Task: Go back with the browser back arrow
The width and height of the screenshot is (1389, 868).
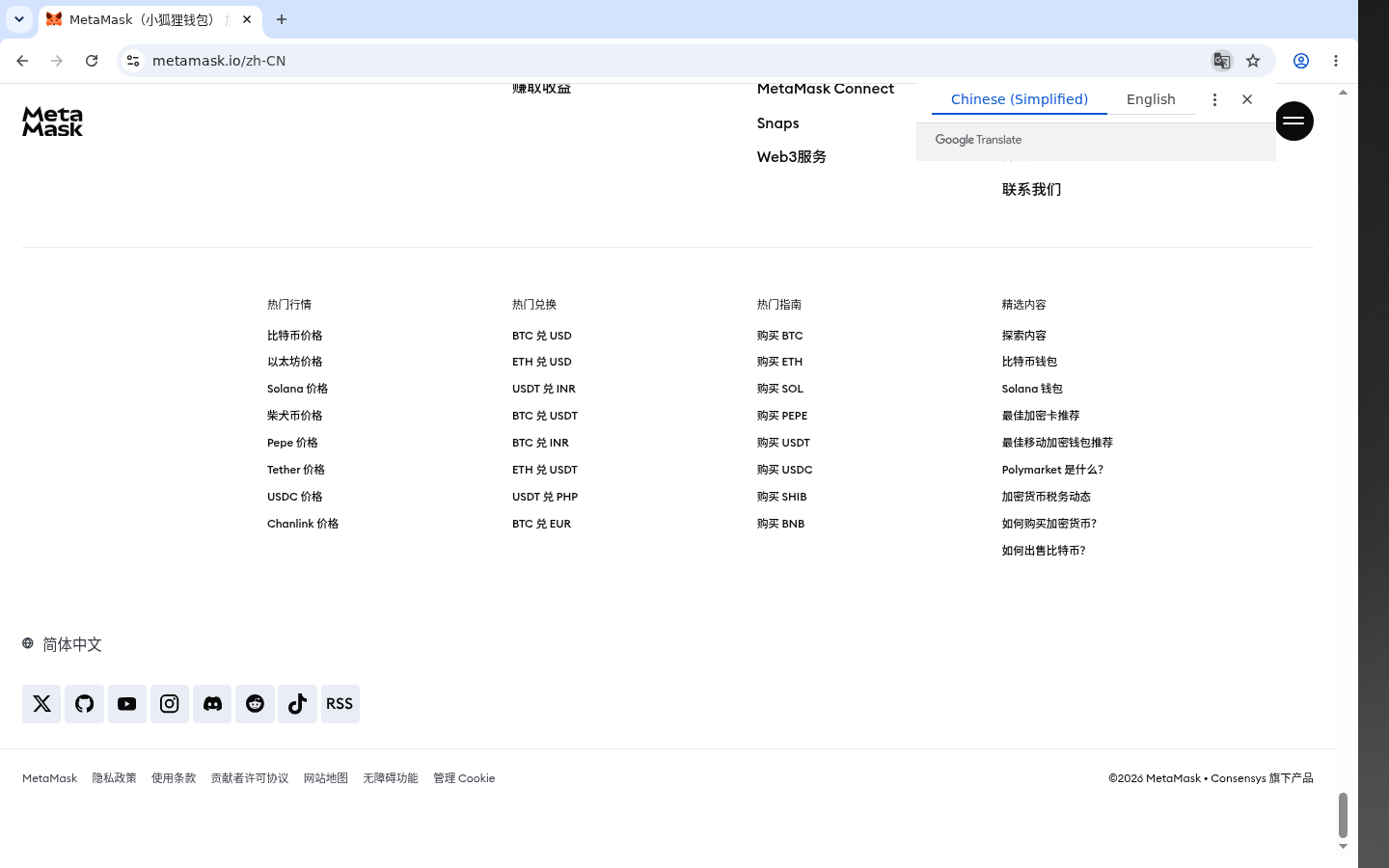Action: (22, 61)
